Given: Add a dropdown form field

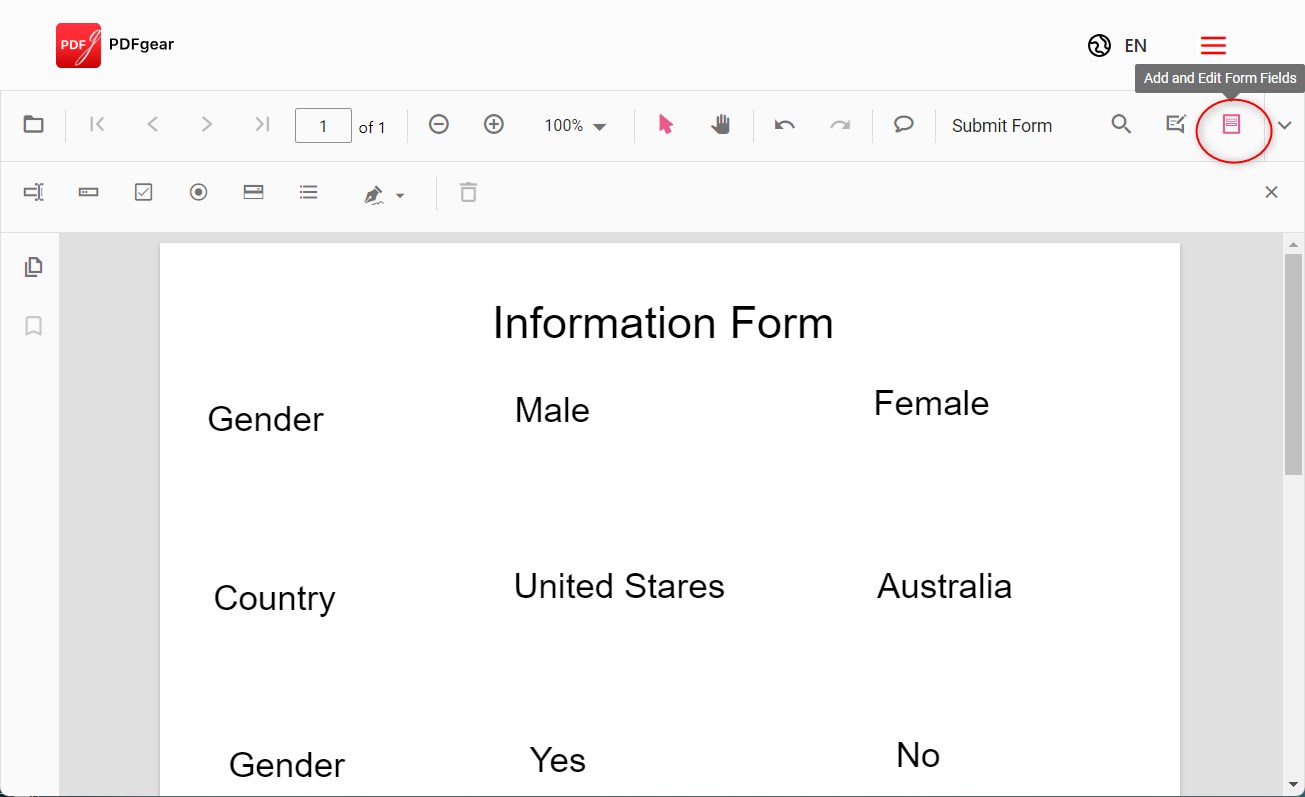Looking at the screenshot, I should click(254, 192).
